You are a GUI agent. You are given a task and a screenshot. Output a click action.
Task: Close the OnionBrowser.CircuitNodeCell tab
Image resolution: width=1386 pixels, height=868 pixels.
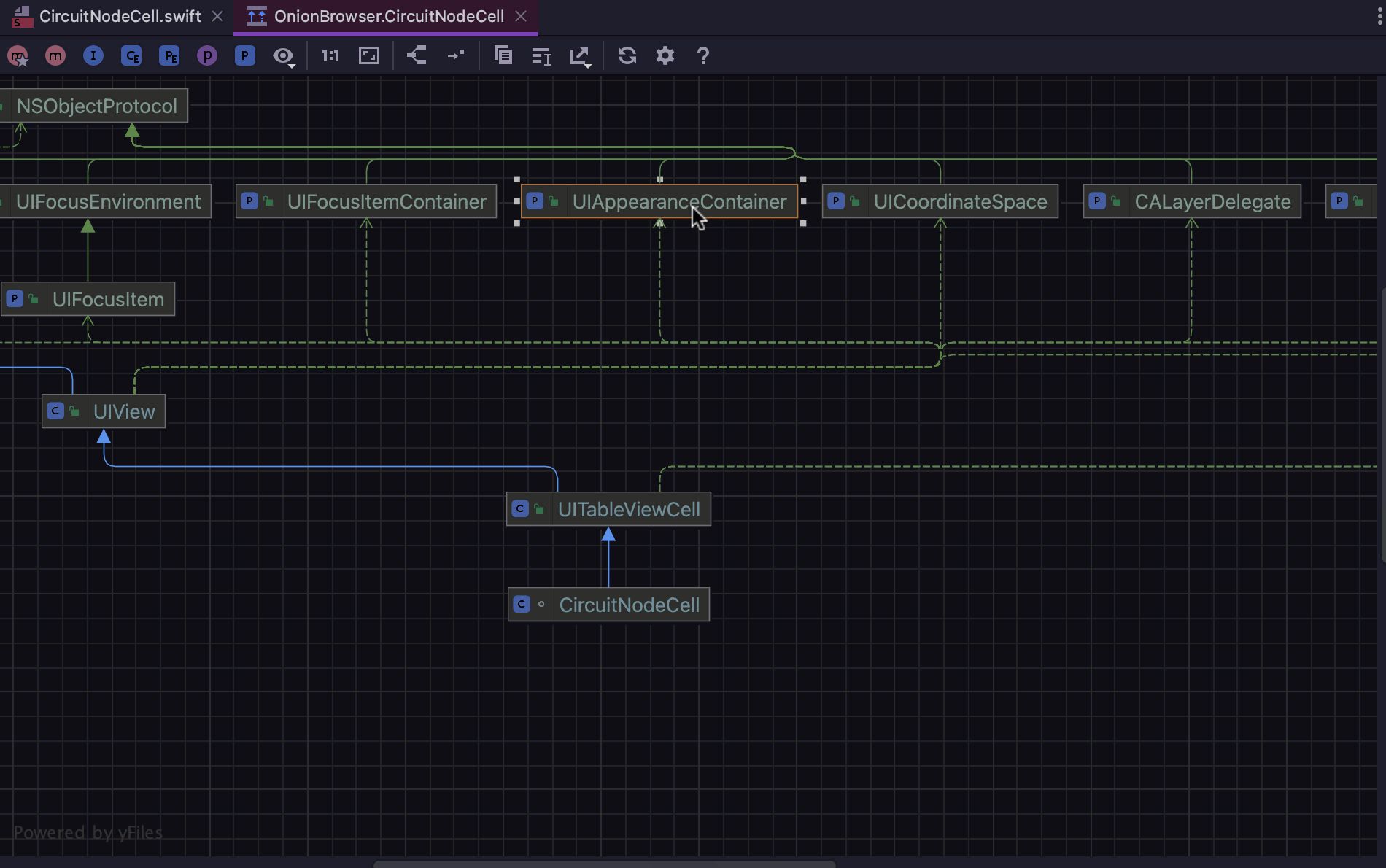[x=521, y=16]
